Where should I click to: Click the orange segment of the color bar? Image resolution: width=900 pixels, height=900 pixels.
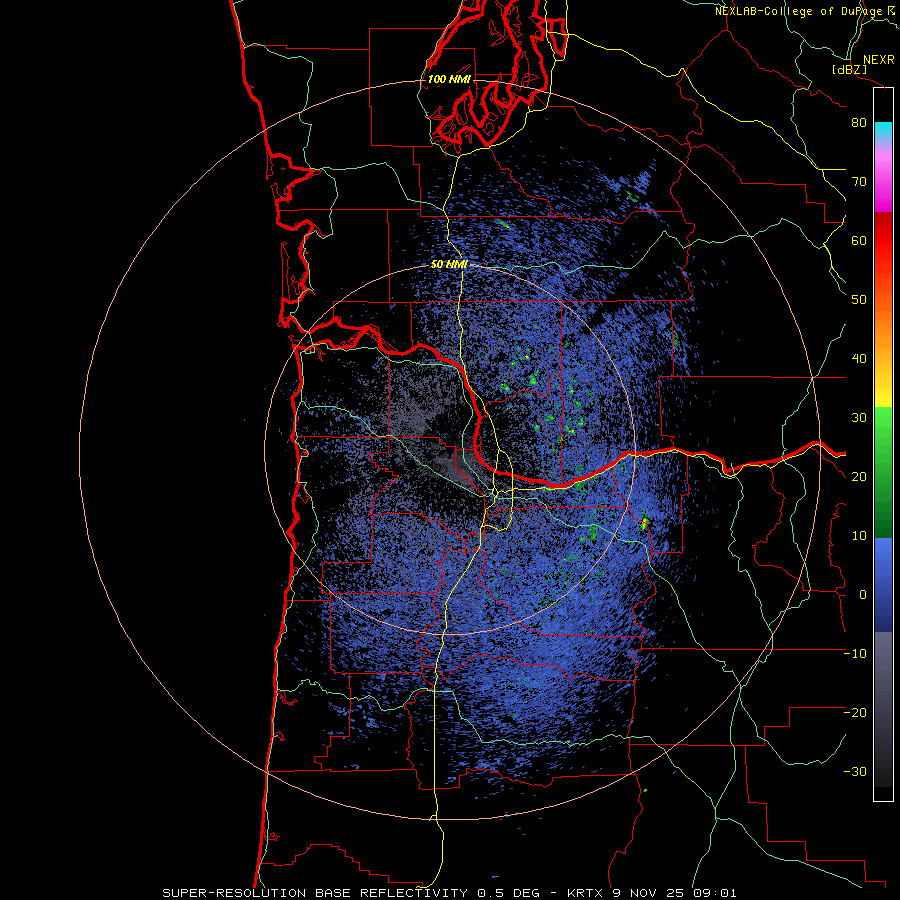tap(883, 327)
